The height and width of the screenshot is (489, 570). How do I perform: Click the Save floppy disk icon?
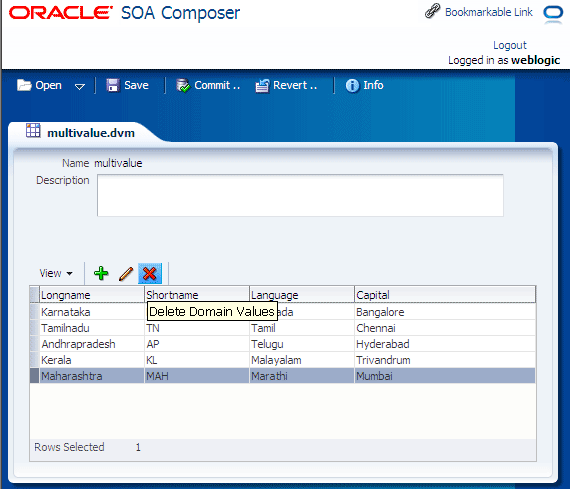pos(113,85)
